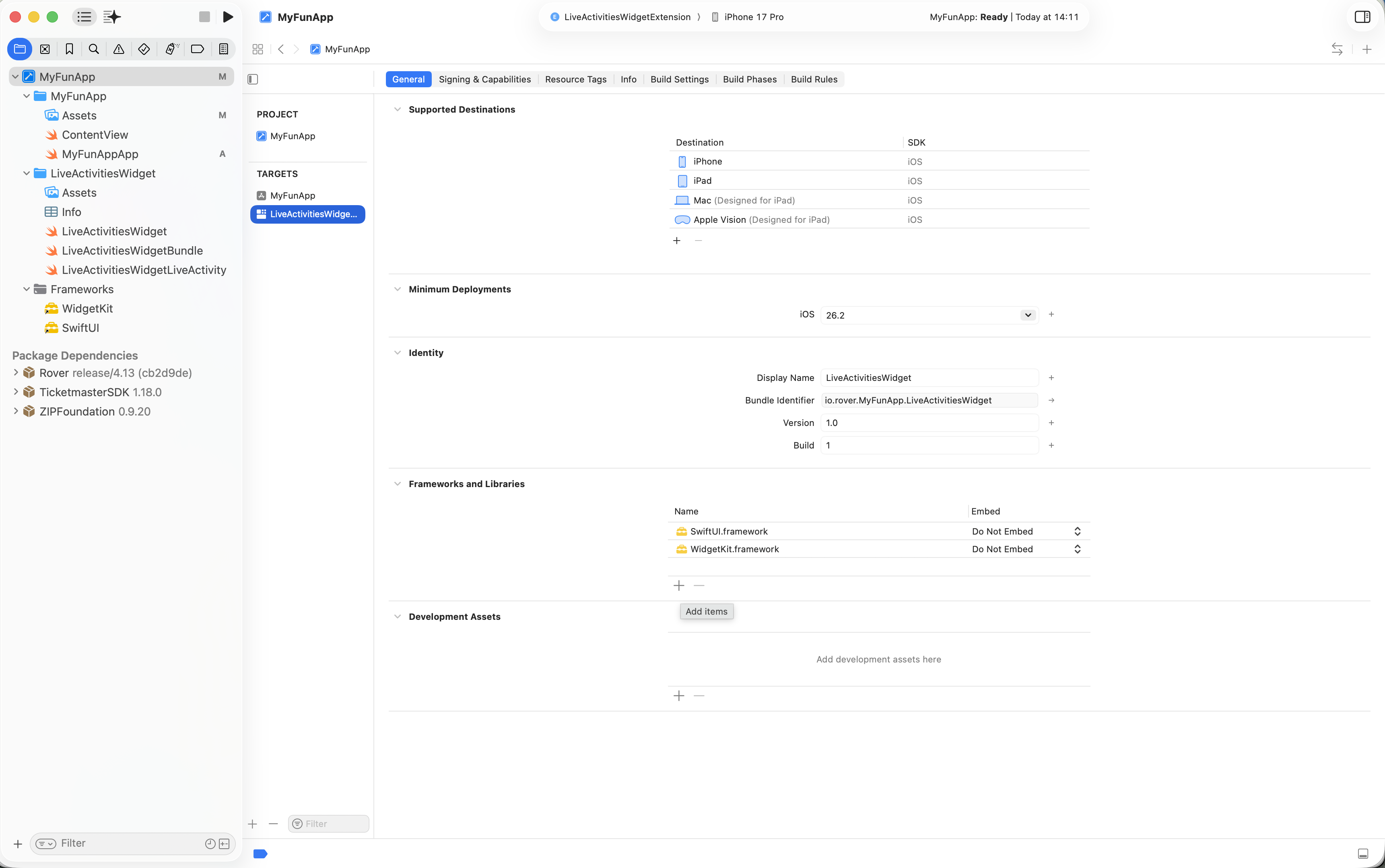The width and height of the screenshot is (1385, 868).
Task: Open the Test navigator
Action: pos(144,49)
